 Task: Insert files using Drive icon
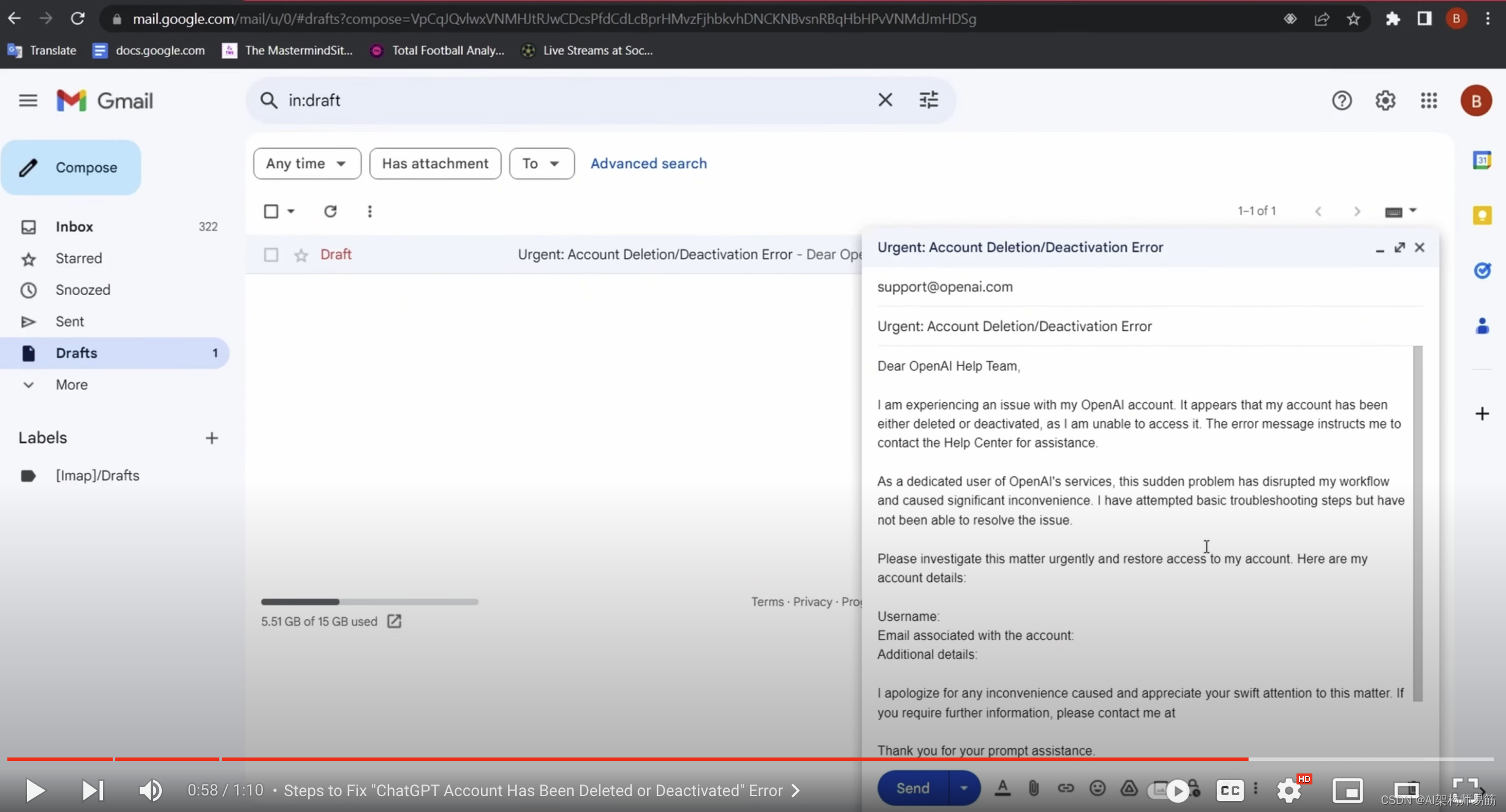(1129, 788)
